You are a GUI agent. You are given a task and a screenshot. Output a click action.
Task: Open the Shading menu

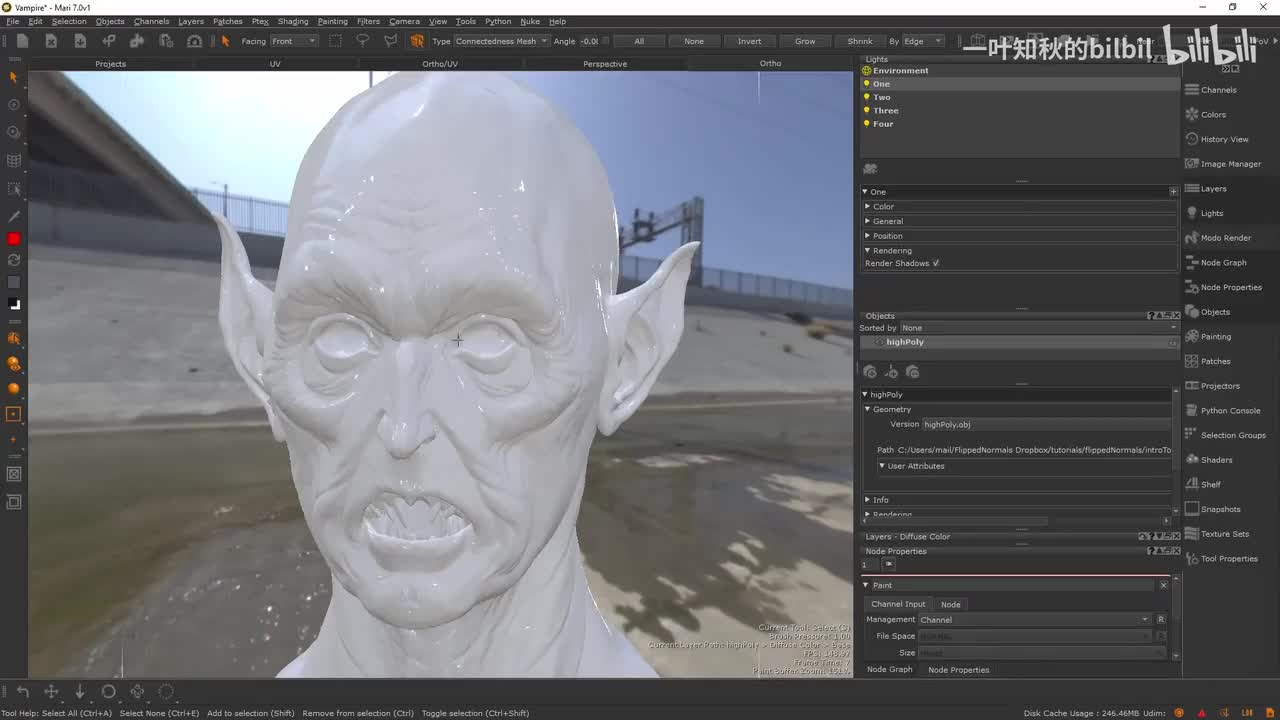(293, 21)
